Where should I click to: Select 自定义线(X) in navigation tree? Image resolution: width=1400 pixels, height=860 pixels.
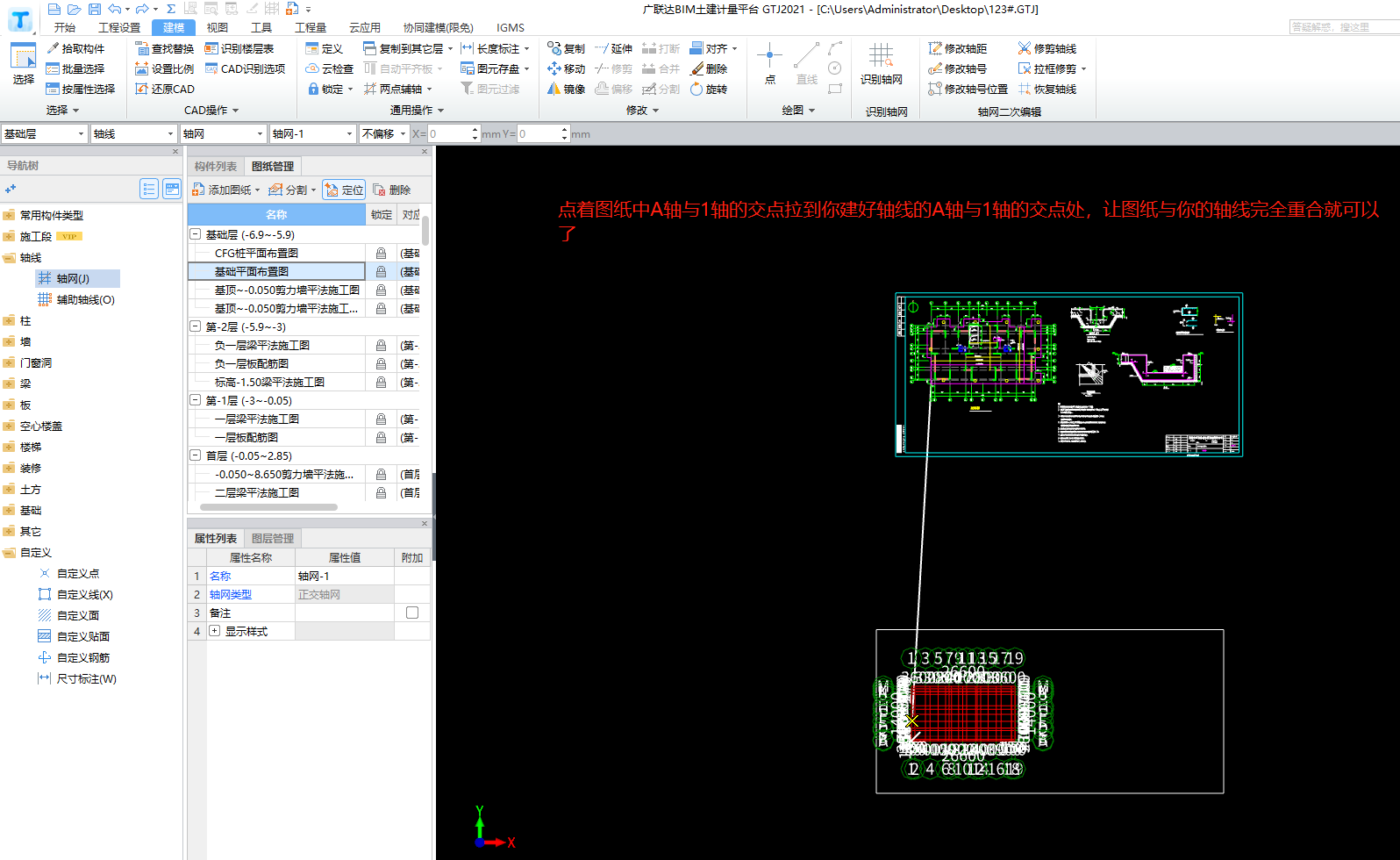[76, 594]
